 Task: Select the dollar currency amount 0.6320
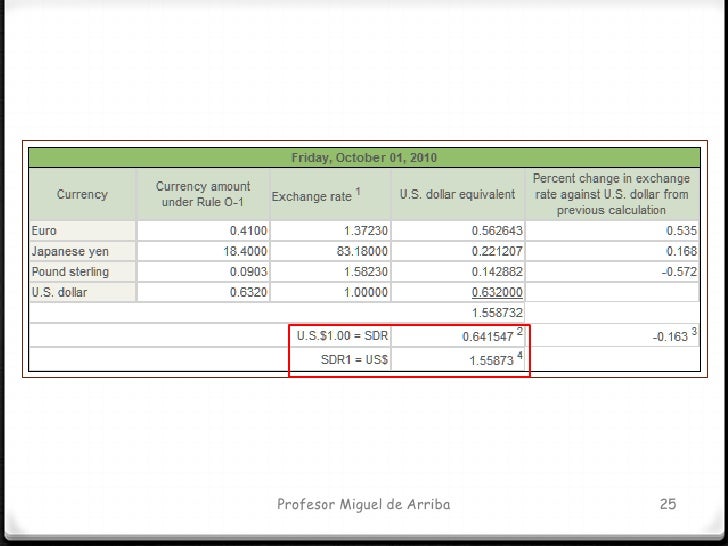(x=248, y=292)
